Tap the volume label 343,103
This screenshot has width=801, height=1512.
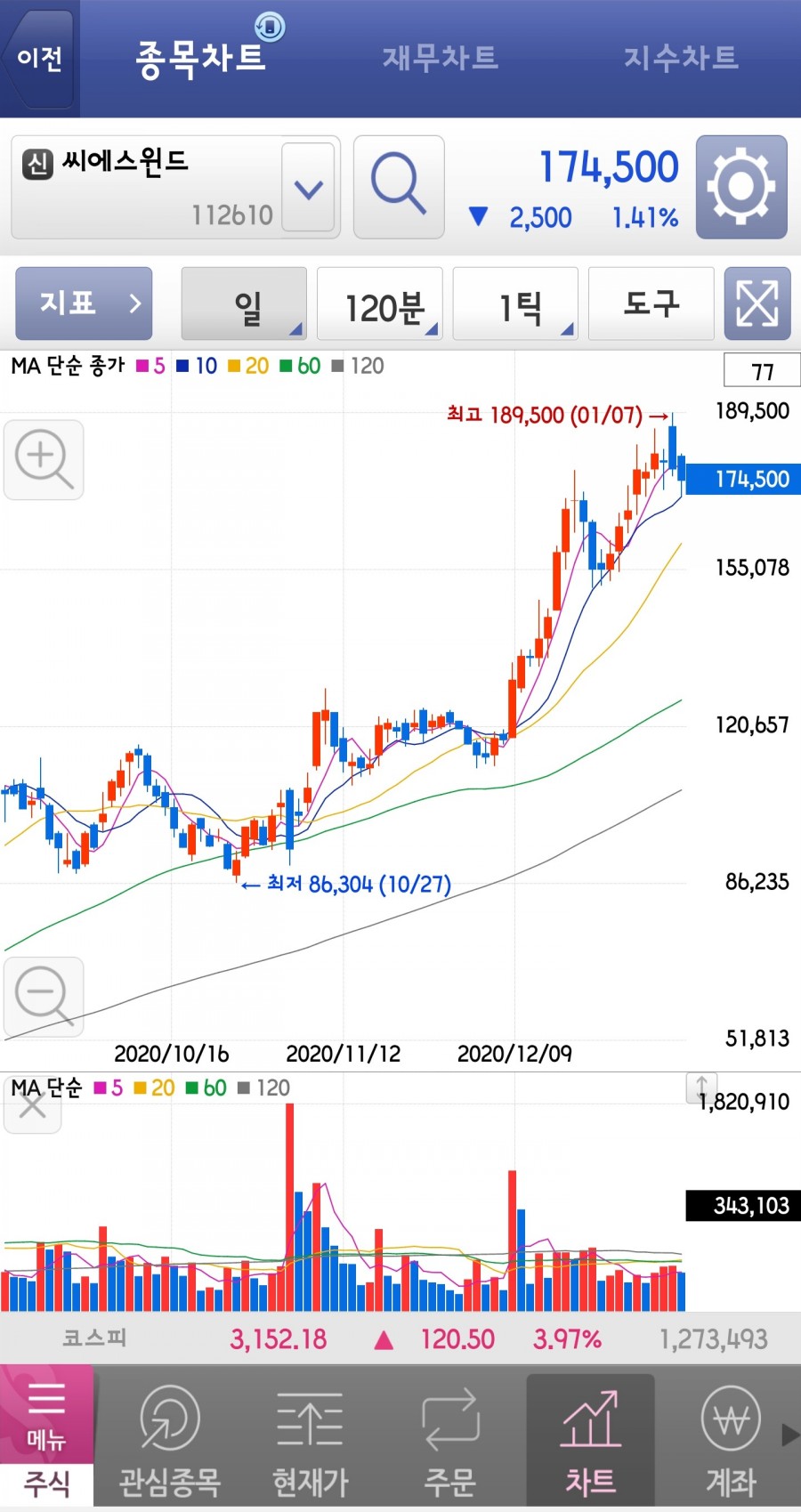(744, 1206)
